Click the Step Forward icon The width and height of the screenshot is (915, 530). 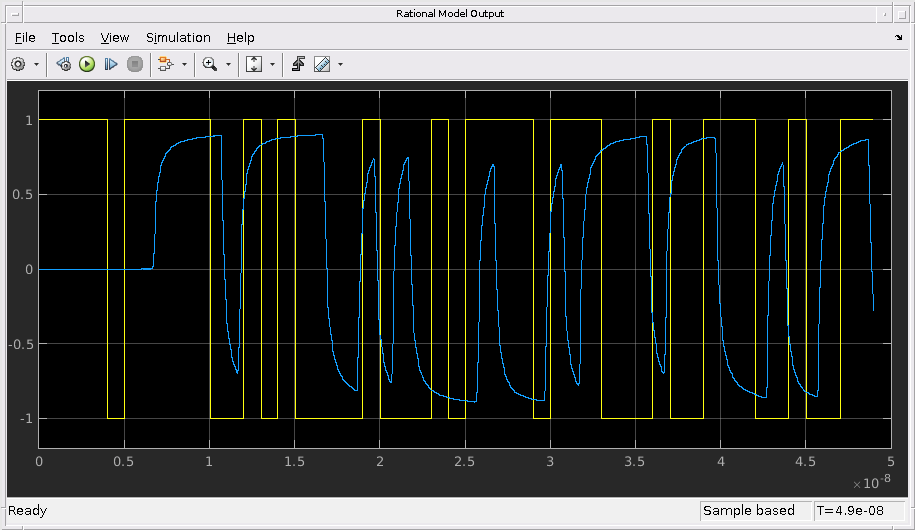point(111,64)
